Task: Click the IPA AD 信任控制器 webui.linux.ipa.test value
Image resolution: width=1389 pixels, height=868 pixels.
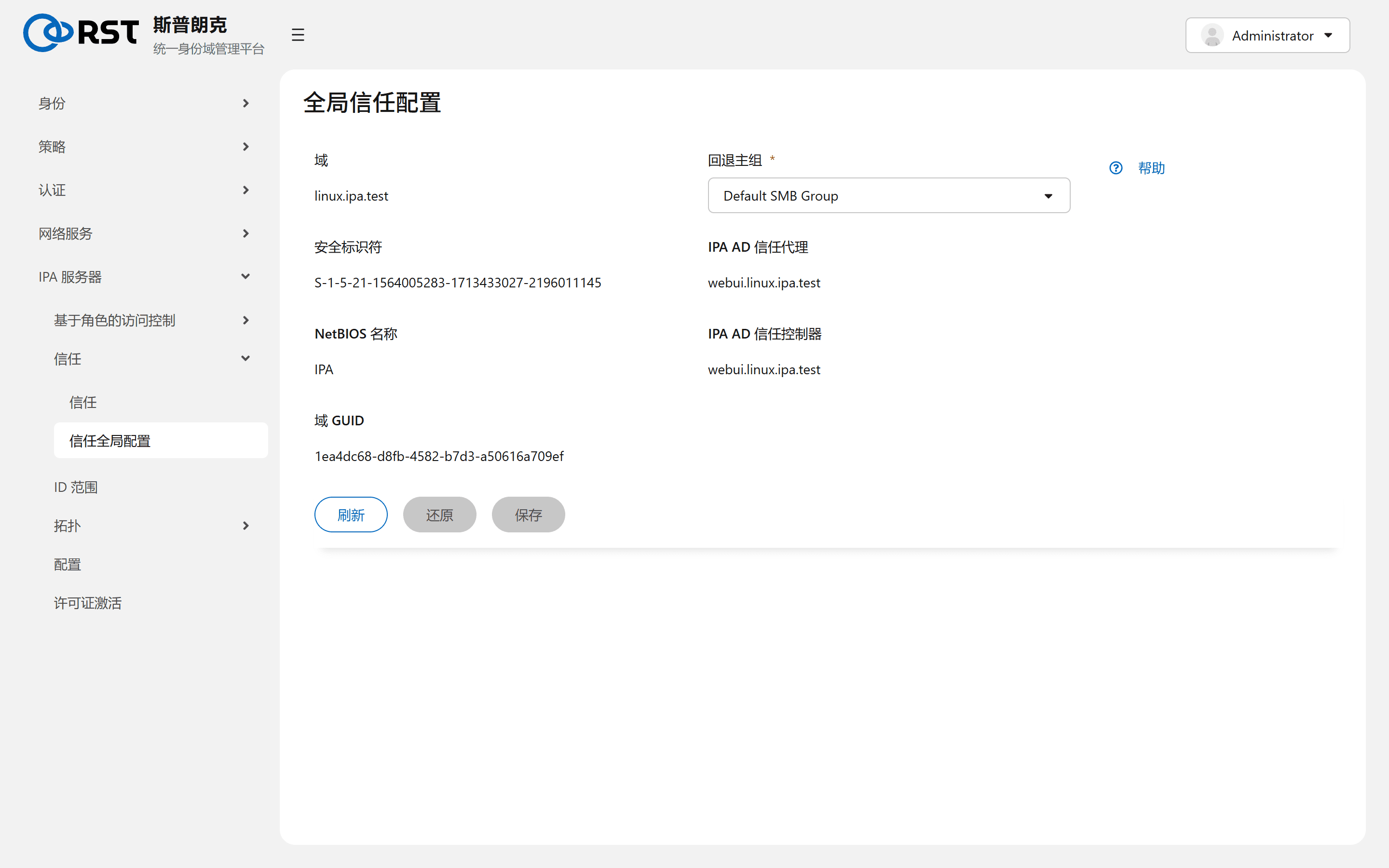Action: point(764,370)
